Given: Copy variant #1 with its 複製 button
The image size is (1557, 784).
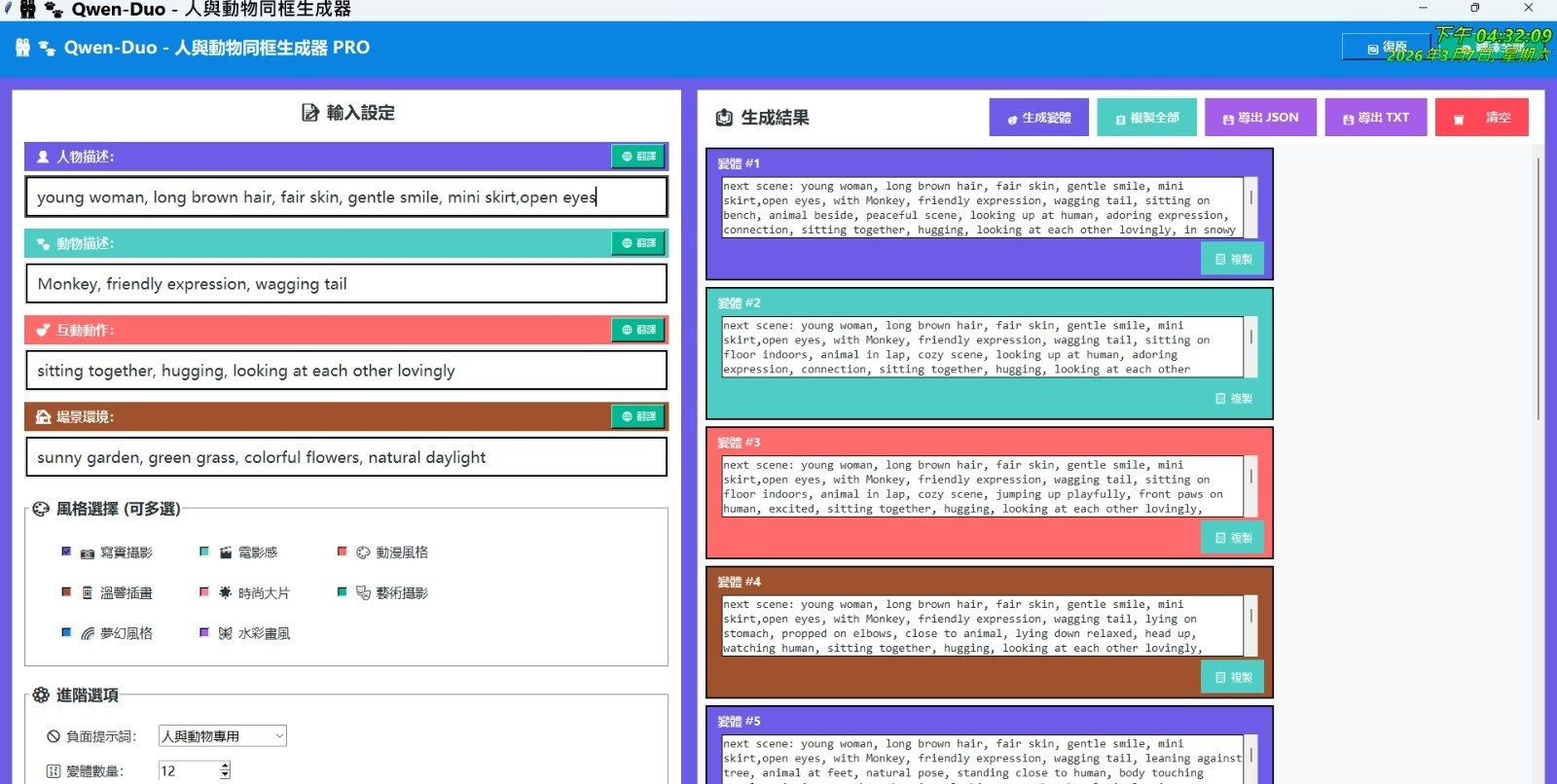Looking at the screenshot, I should (x=1233, y=260).
